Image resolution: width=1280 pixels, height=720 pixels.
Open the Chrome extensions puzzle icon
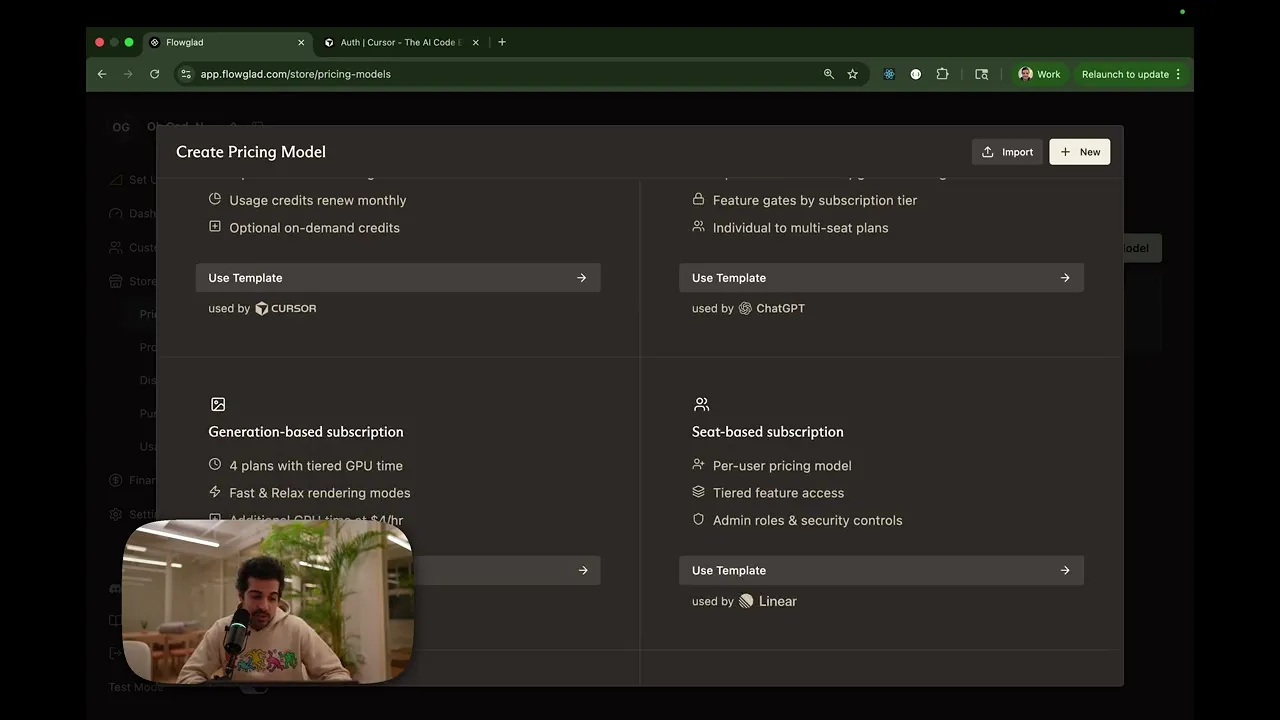coord(942,74)
